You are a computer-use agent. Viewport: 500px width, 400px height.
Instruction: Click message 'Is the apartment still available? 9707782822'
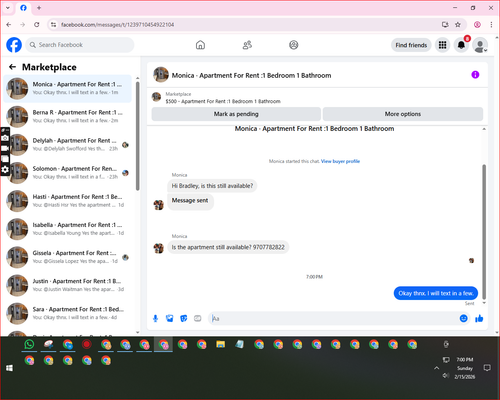pyautogui.click(x=228, y=247)
